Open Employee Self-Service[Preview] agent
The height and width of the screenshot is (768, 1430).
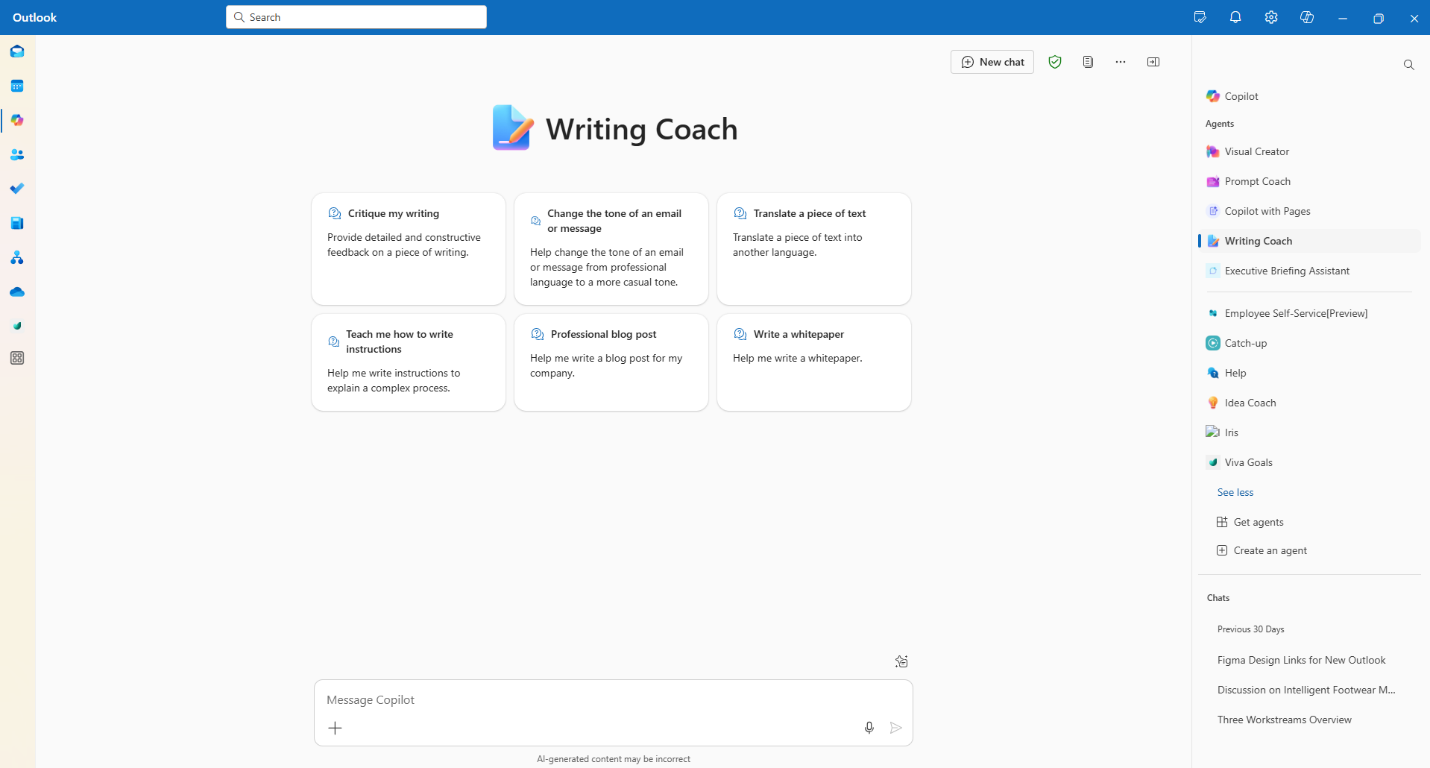[x=1309, y=314]
